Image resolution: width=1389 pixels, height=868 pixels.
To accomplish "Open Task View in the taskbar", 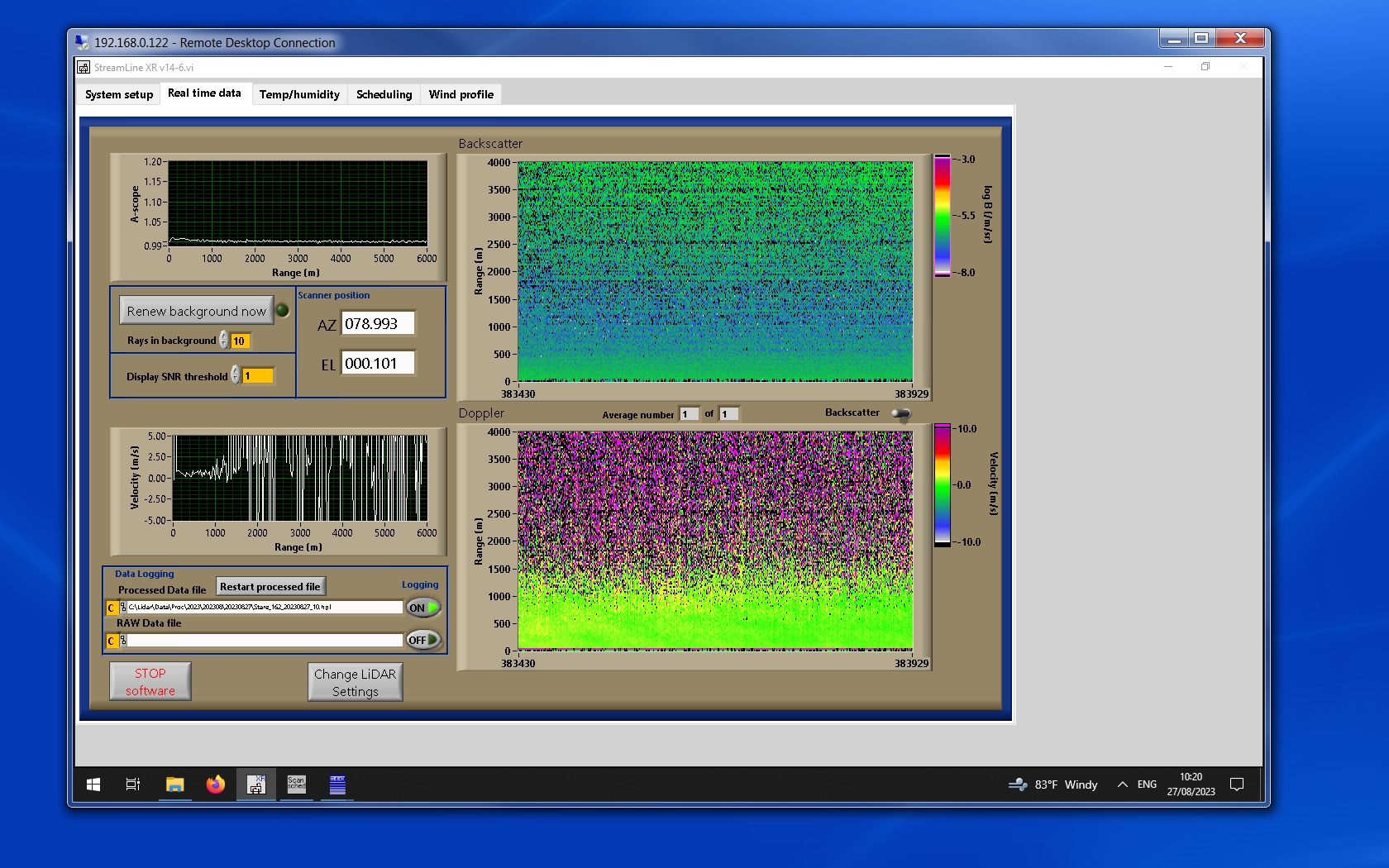I will click(132, 785).
